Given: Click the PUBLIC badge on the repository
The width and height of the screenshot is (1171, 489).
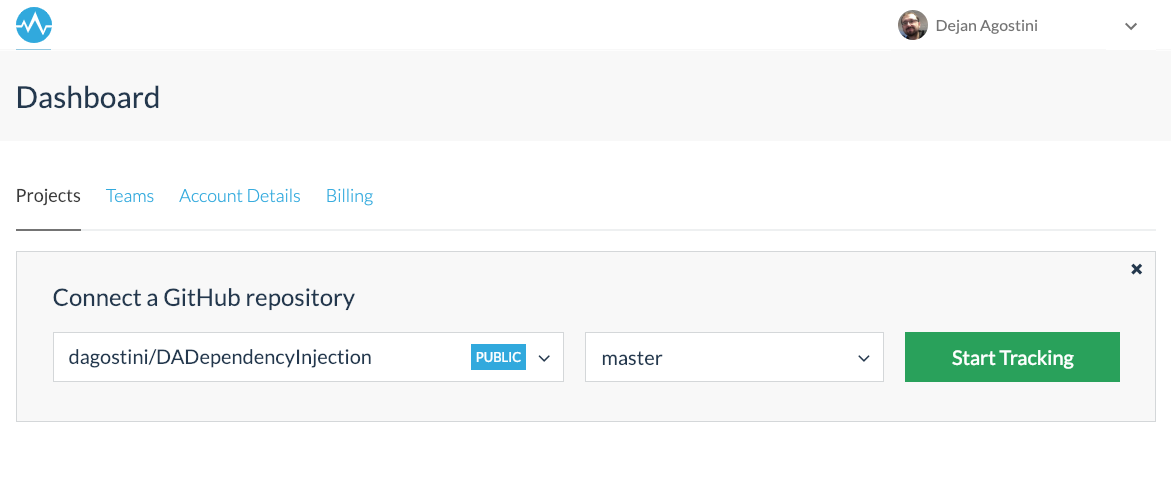Looking at the screenshot, I should [498, 357].
